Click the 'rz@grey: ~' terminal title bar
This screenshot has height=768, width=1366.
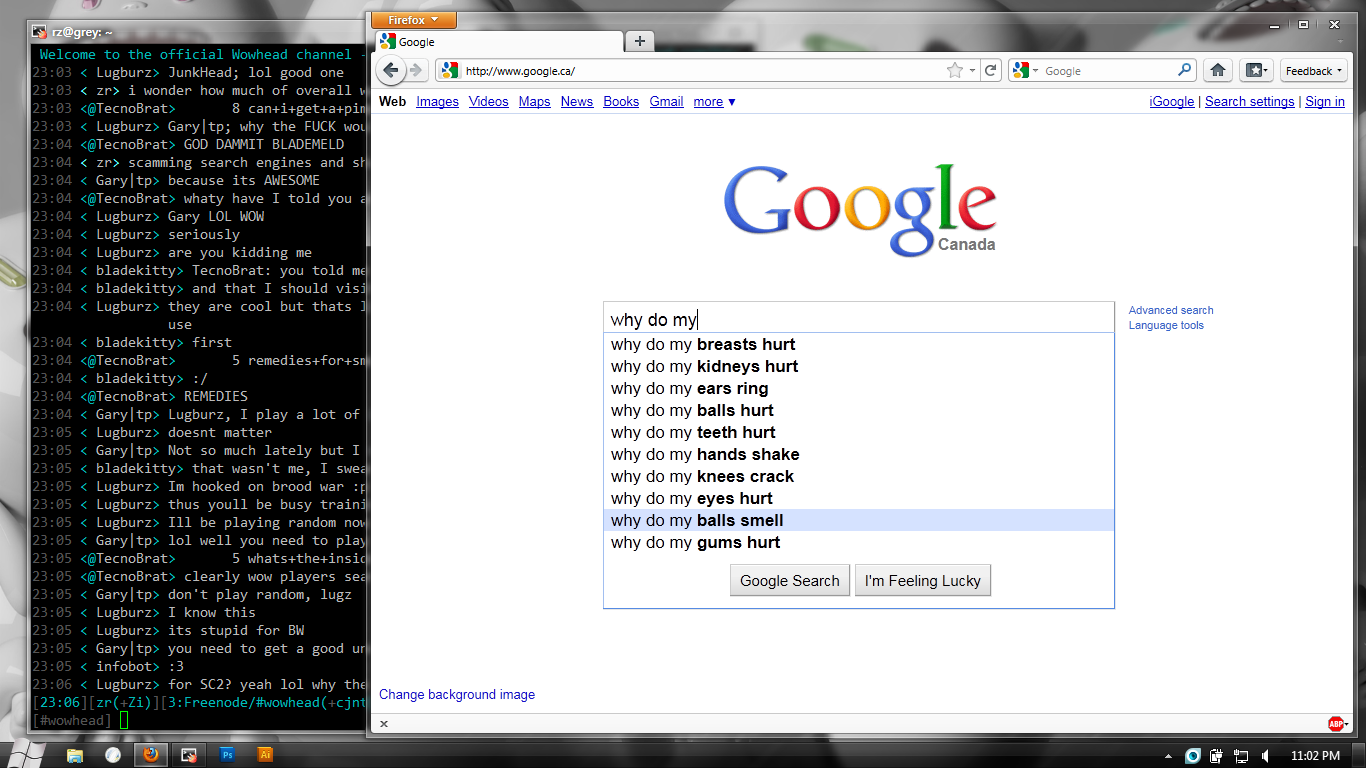[196, 32]
